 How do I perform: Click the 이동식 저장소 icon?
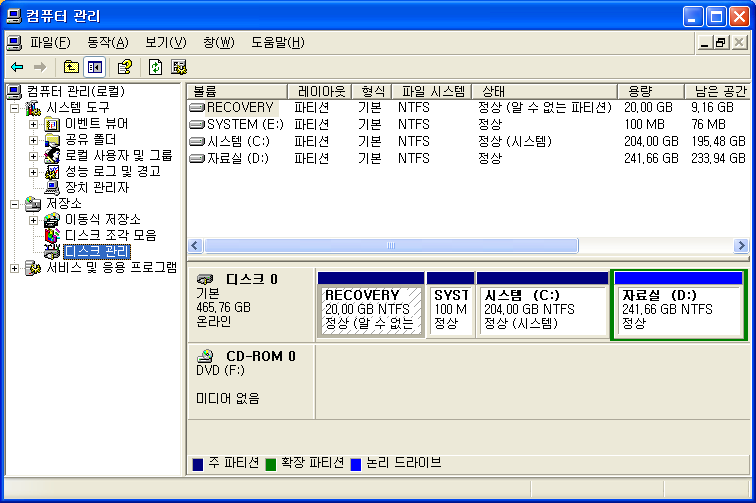52,220
